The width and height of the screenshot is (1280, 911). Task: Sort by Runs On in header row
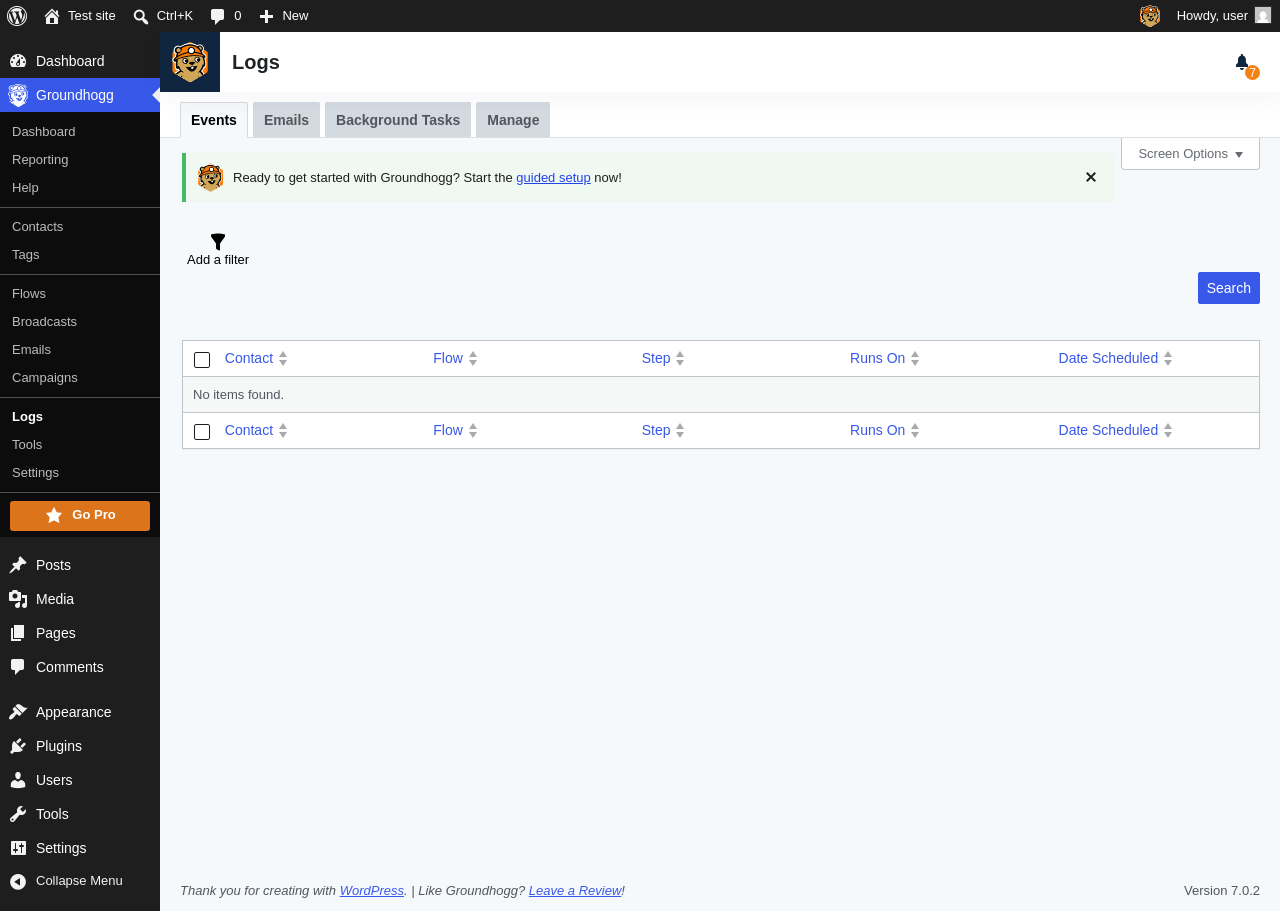tap(884, 358)
